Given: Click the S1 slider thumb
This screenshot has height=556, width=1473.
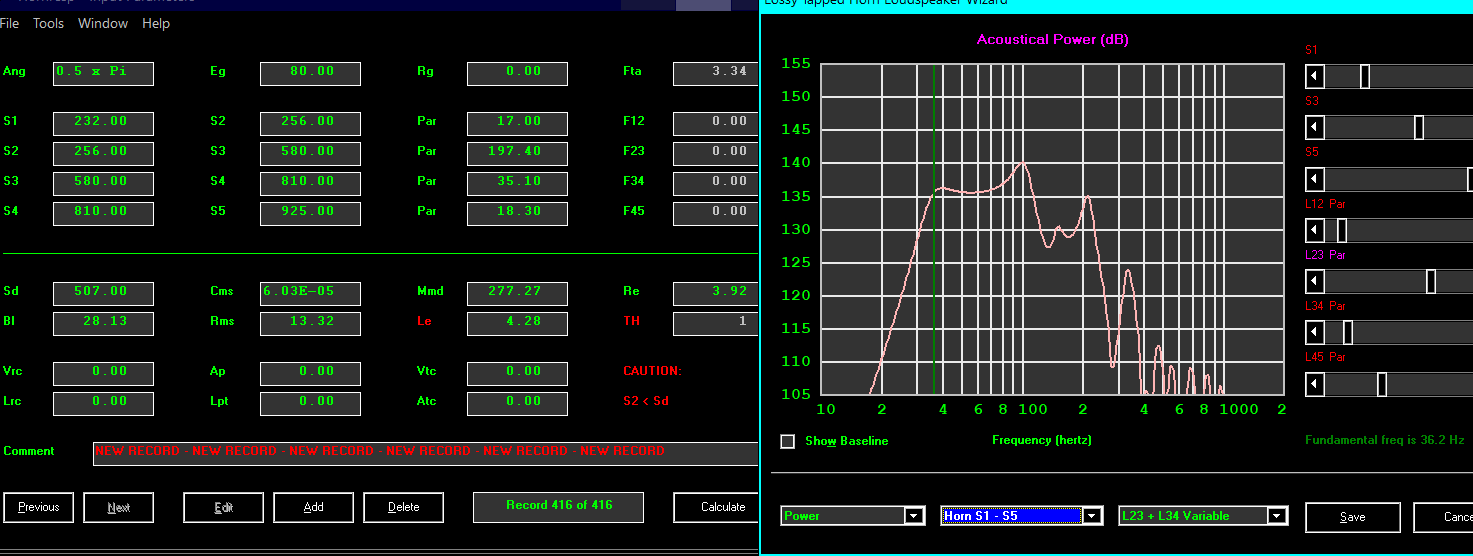Looking at the screenshot, I should coord(1364,76).
